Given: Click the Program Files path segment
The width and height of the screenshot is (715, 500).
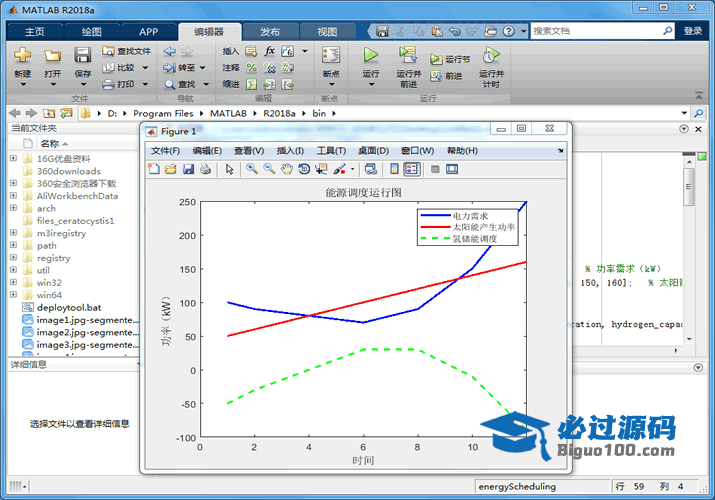Looking at the screenshot, I should (x=163, y=113).
